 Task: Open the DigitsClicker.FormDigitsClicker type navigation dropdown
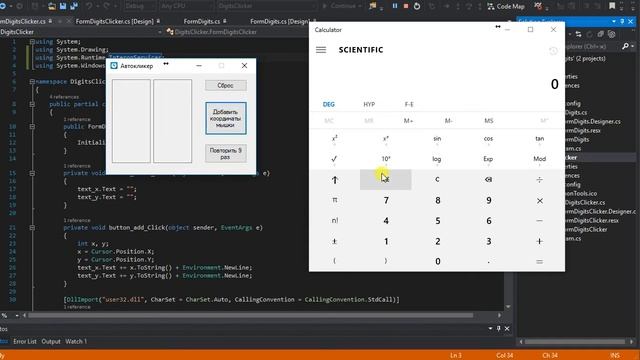coord(237,32)
